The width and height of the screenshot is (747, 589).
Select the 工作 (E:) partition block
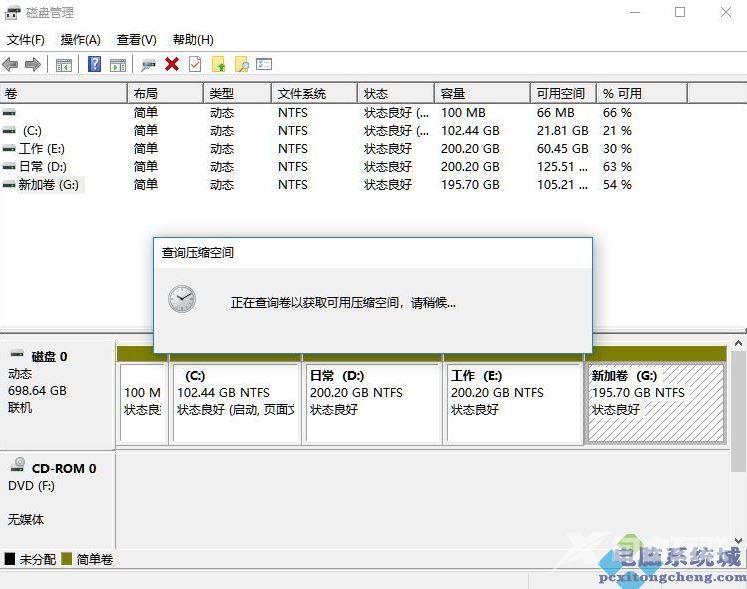(x=514, y=403)
